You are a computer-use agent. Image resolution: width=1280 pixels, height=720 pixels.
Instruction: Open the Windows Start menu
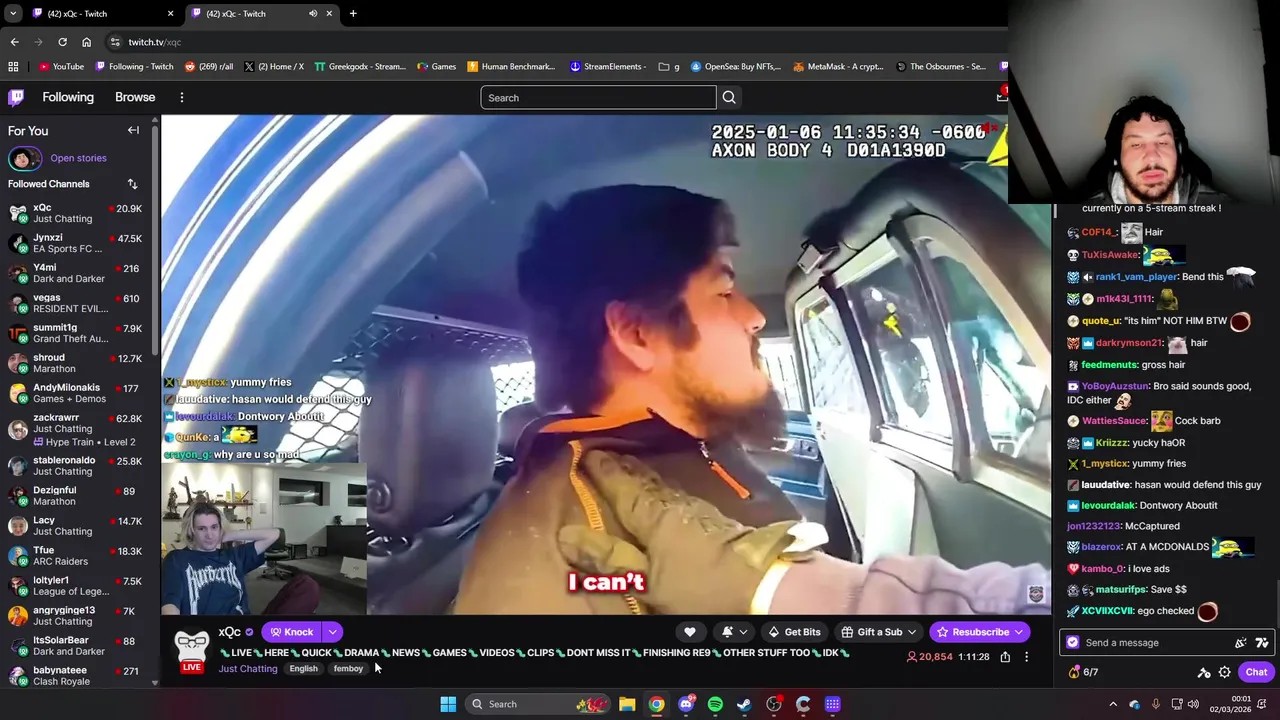tap(448, 704)
